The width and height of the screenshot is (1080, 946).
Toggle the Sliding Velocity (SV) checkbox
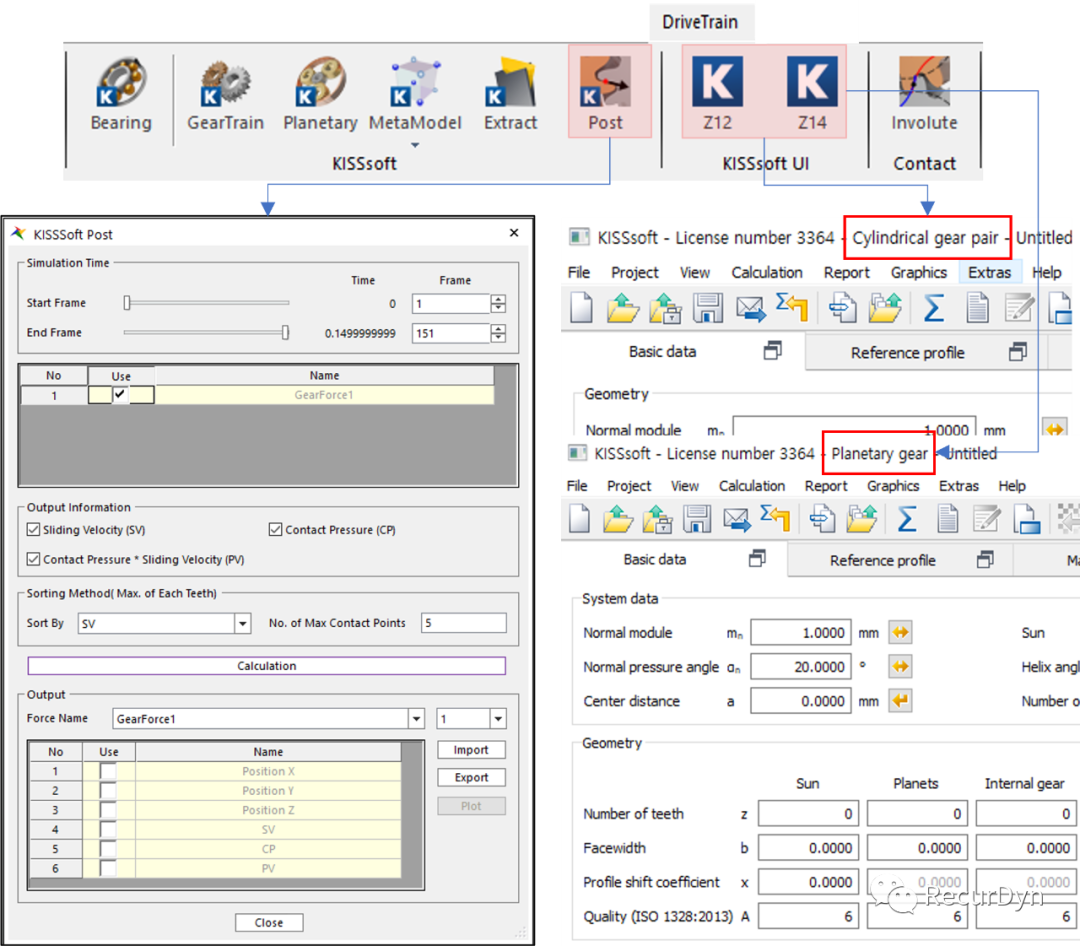coord(34,530)
